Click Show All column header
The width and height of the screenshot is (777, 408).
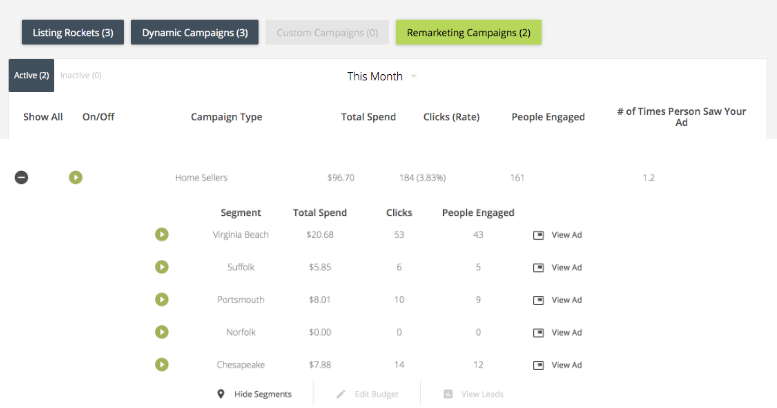[43, 117]
